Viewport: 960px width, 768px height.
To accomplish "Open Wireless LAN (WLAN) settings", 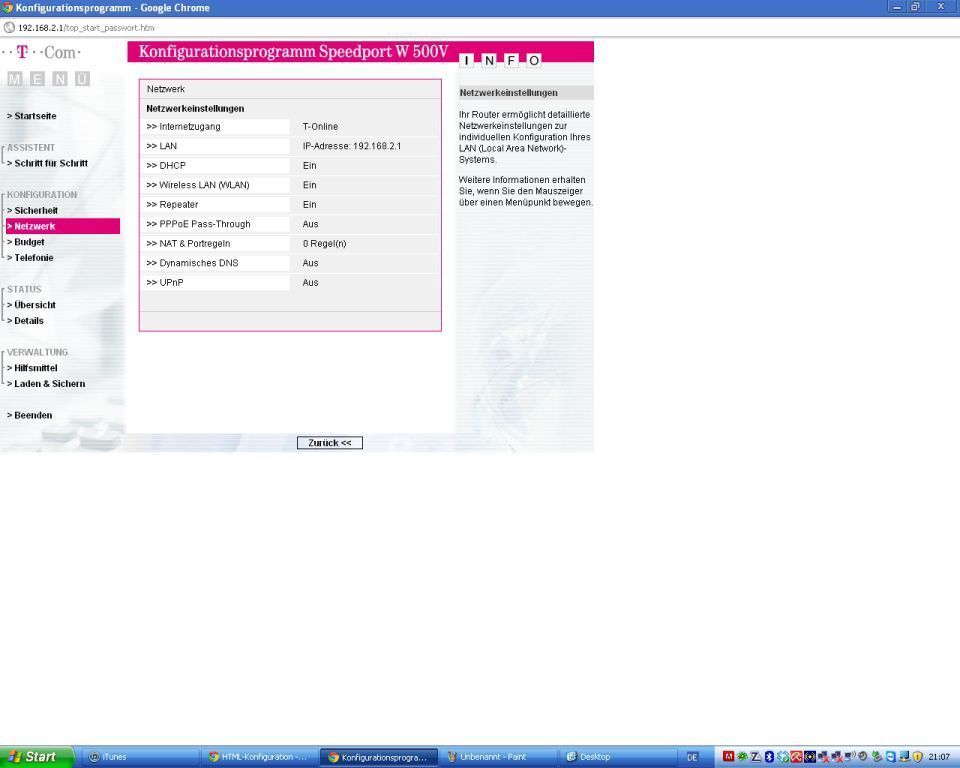I will coord(198,185).
